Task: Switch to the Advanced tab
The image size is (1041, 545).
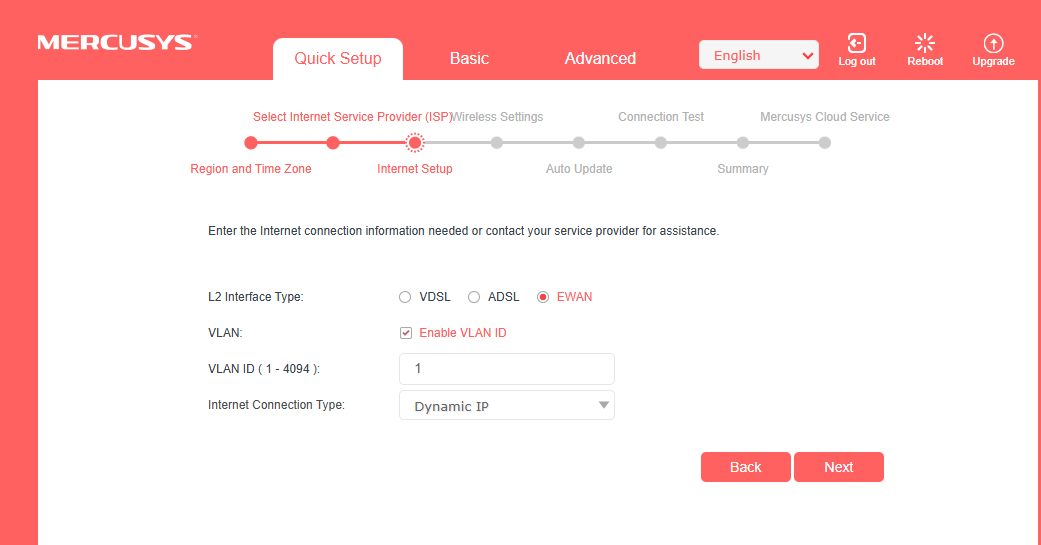Action: [x=600, y=58]
